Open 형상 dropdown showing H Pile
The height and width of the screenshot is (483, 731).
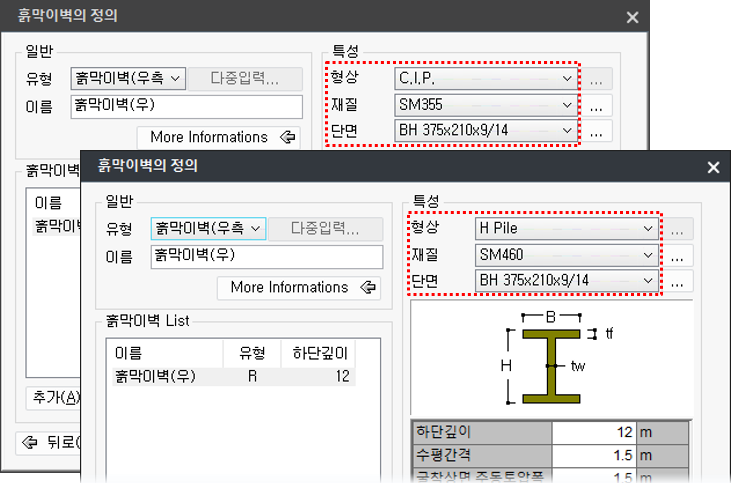566,228
